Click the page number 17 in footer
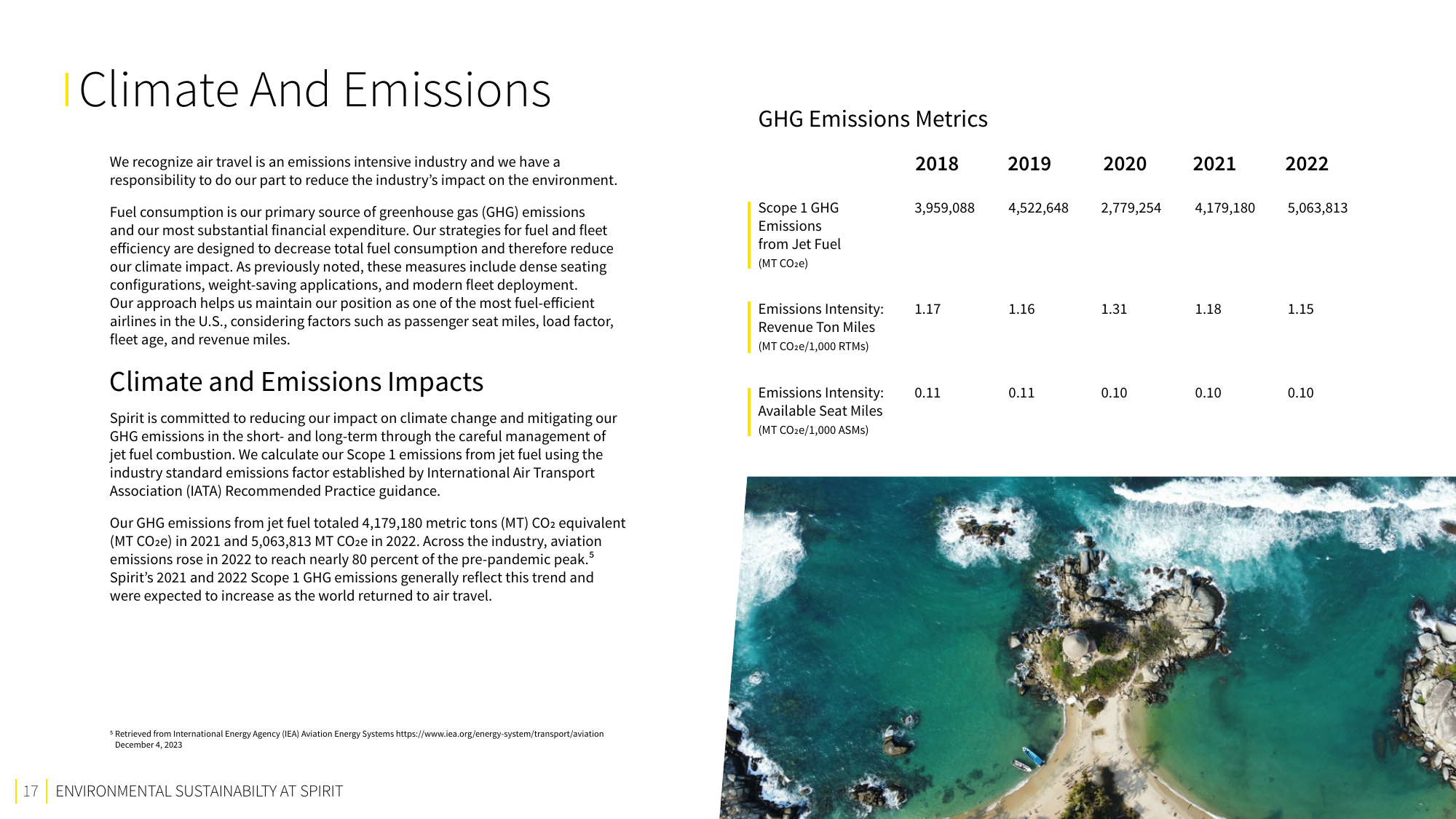The width and height of the screenshot is (1456, 819). (31, 791)
